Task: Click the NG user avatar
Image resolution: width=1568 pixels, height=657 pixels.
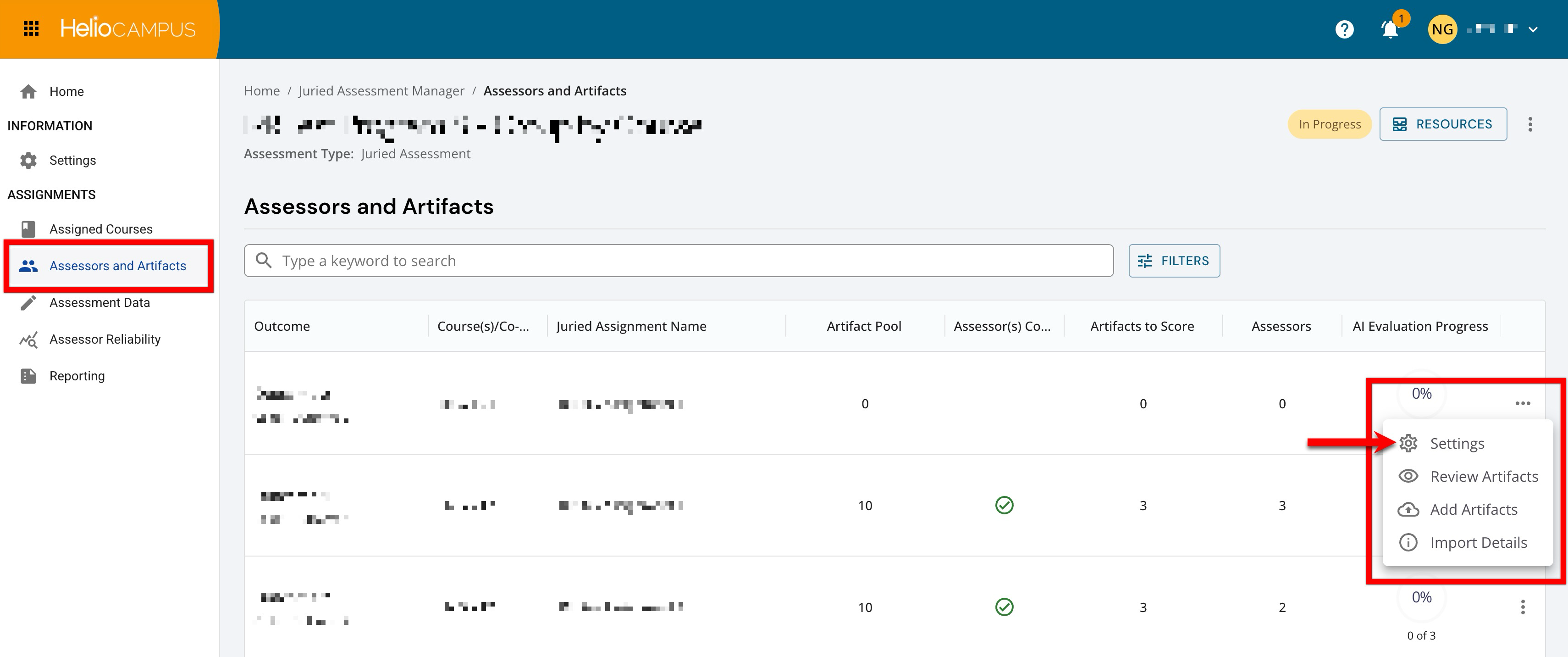Action: point(1442,29)
